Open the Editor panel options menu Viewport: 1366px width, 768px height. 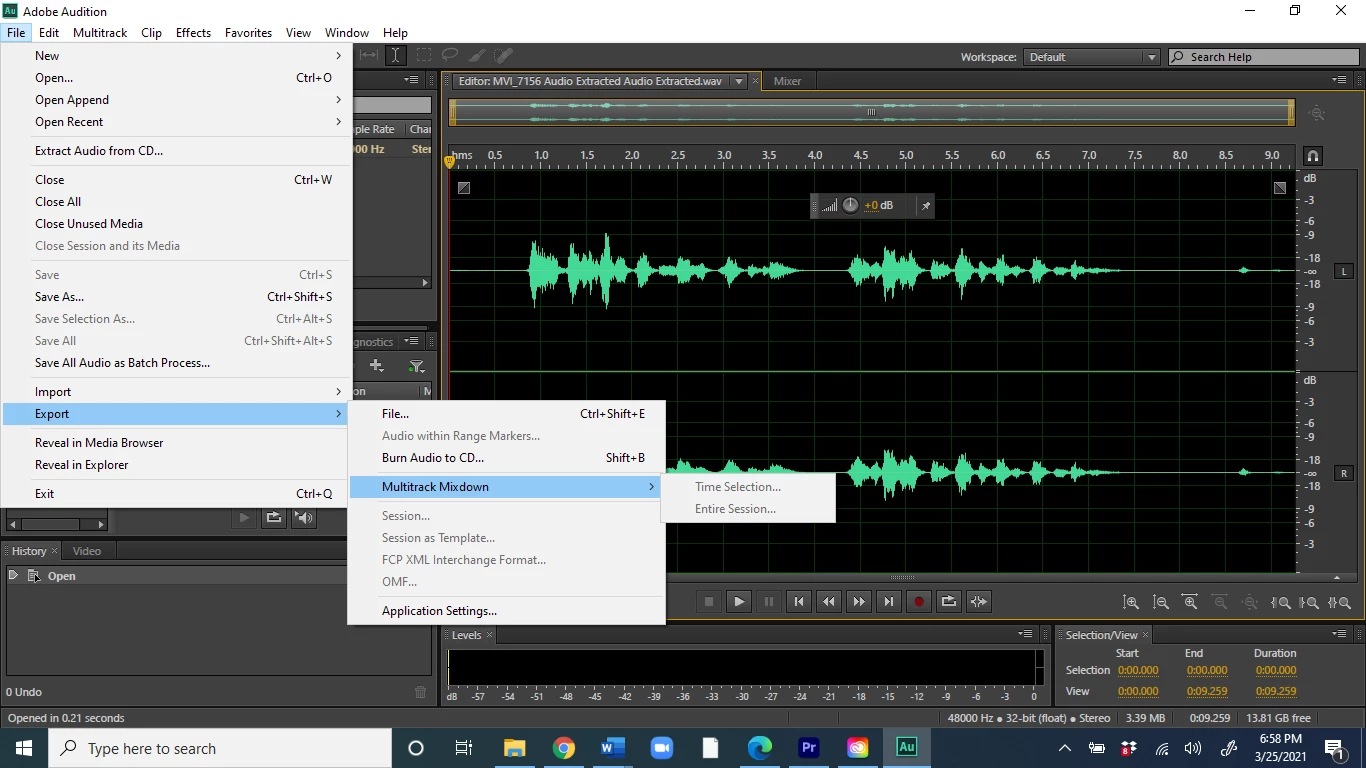(x=1340, y=80)
